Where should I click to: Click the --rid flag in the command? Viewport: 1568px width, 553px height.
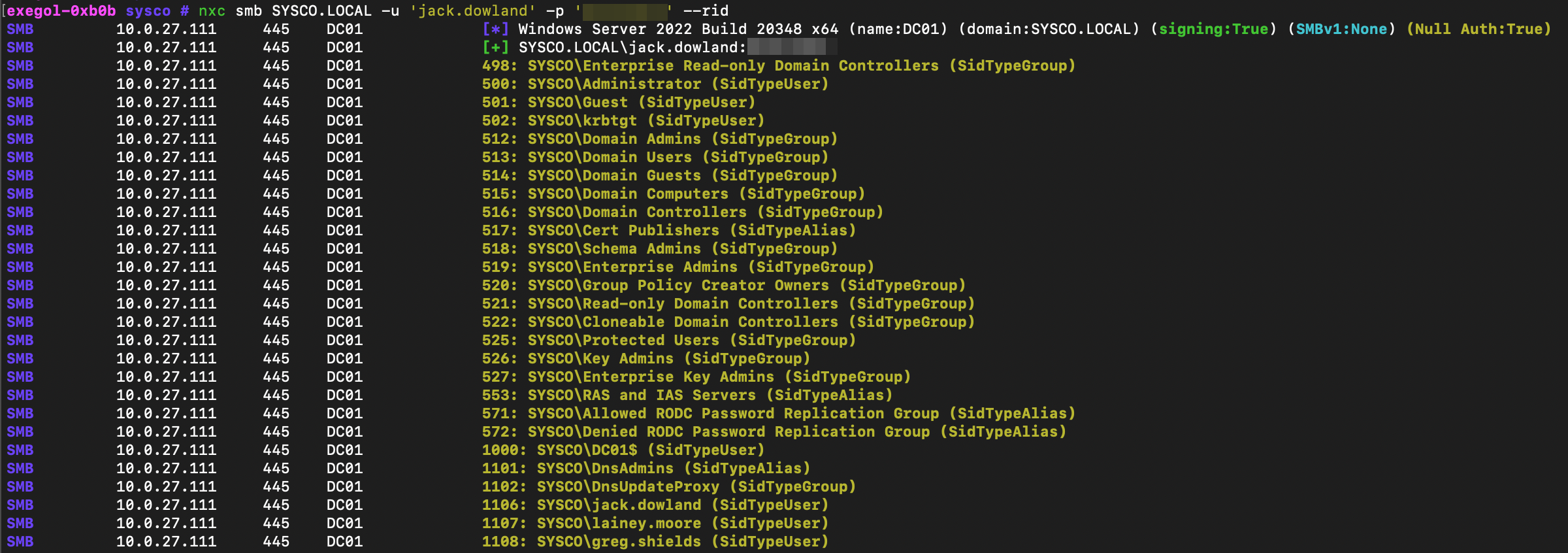tap(705, 11)
